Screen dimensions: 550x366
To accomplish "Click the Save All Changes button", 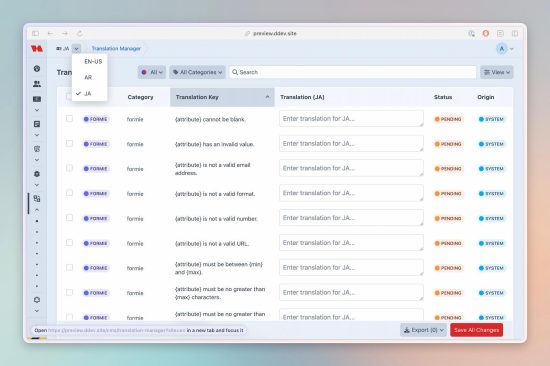I will click(476, 330).
